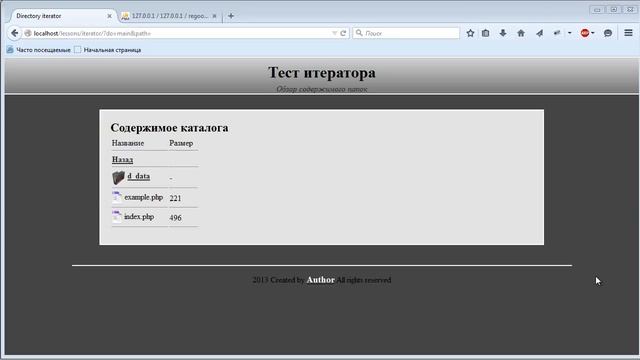Click the sync arrows toolbar icon
The image size is (640, 360).
coord(557,33)
